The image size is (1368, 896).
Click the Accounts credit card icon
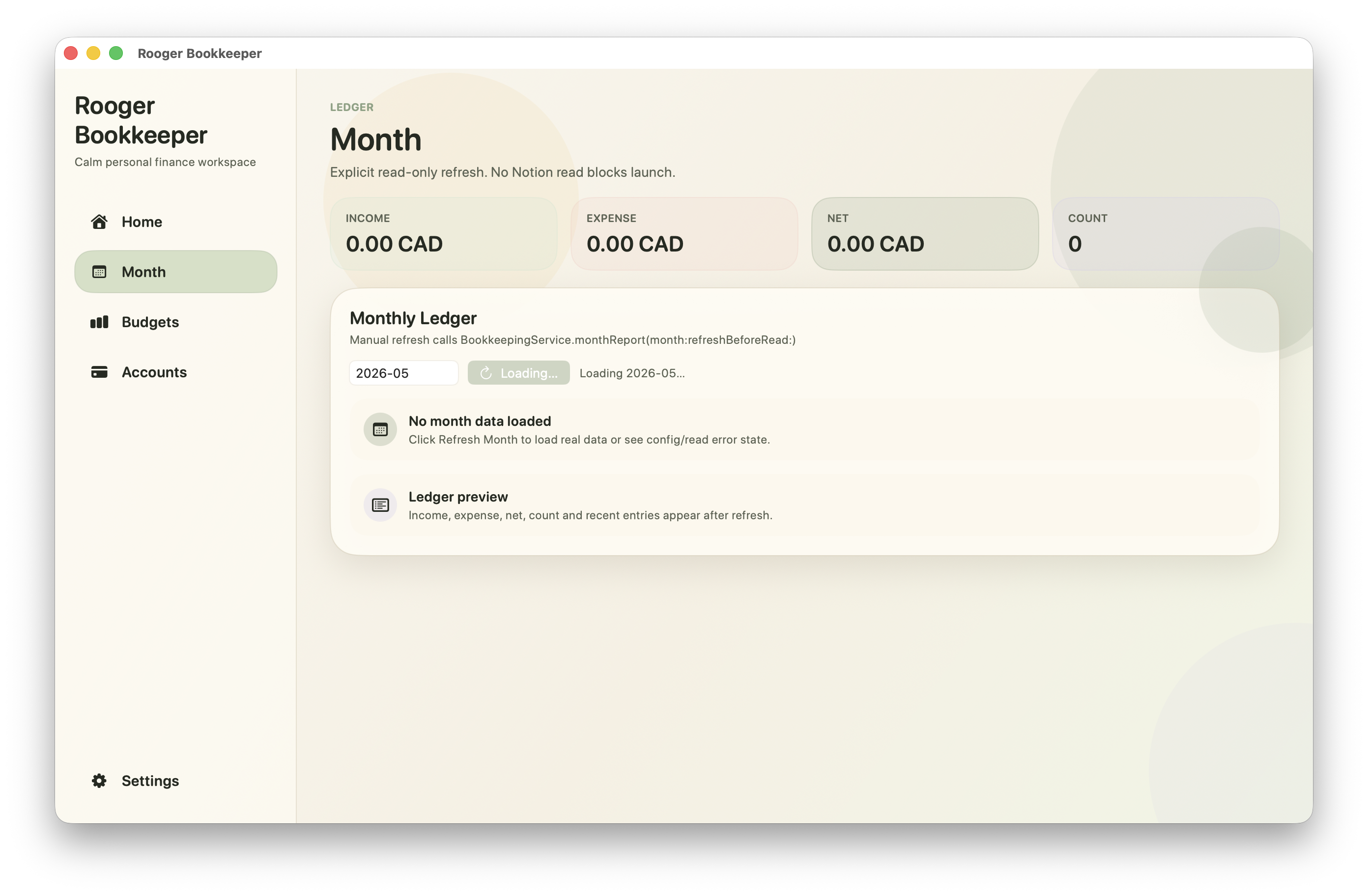click(x=99, y=372)
